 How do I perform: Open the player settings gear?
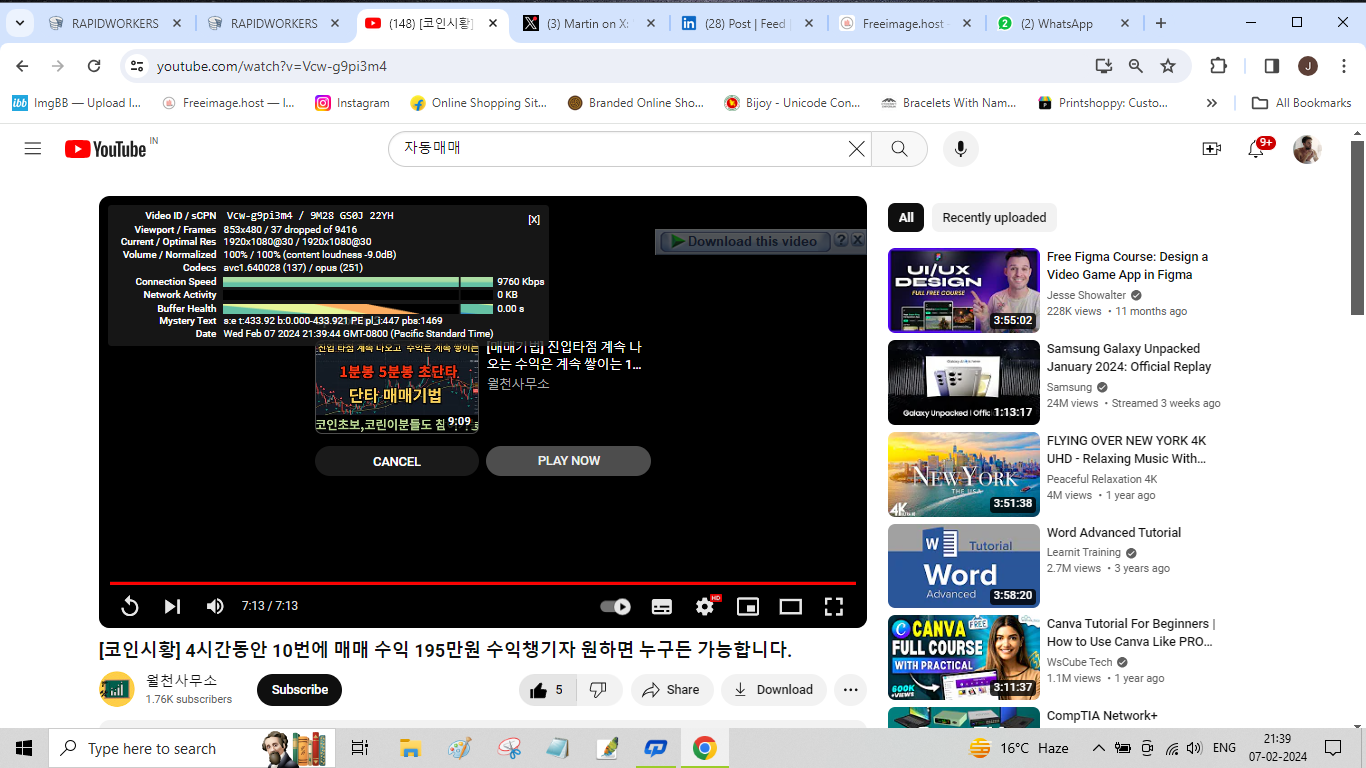tap(705, 606)
